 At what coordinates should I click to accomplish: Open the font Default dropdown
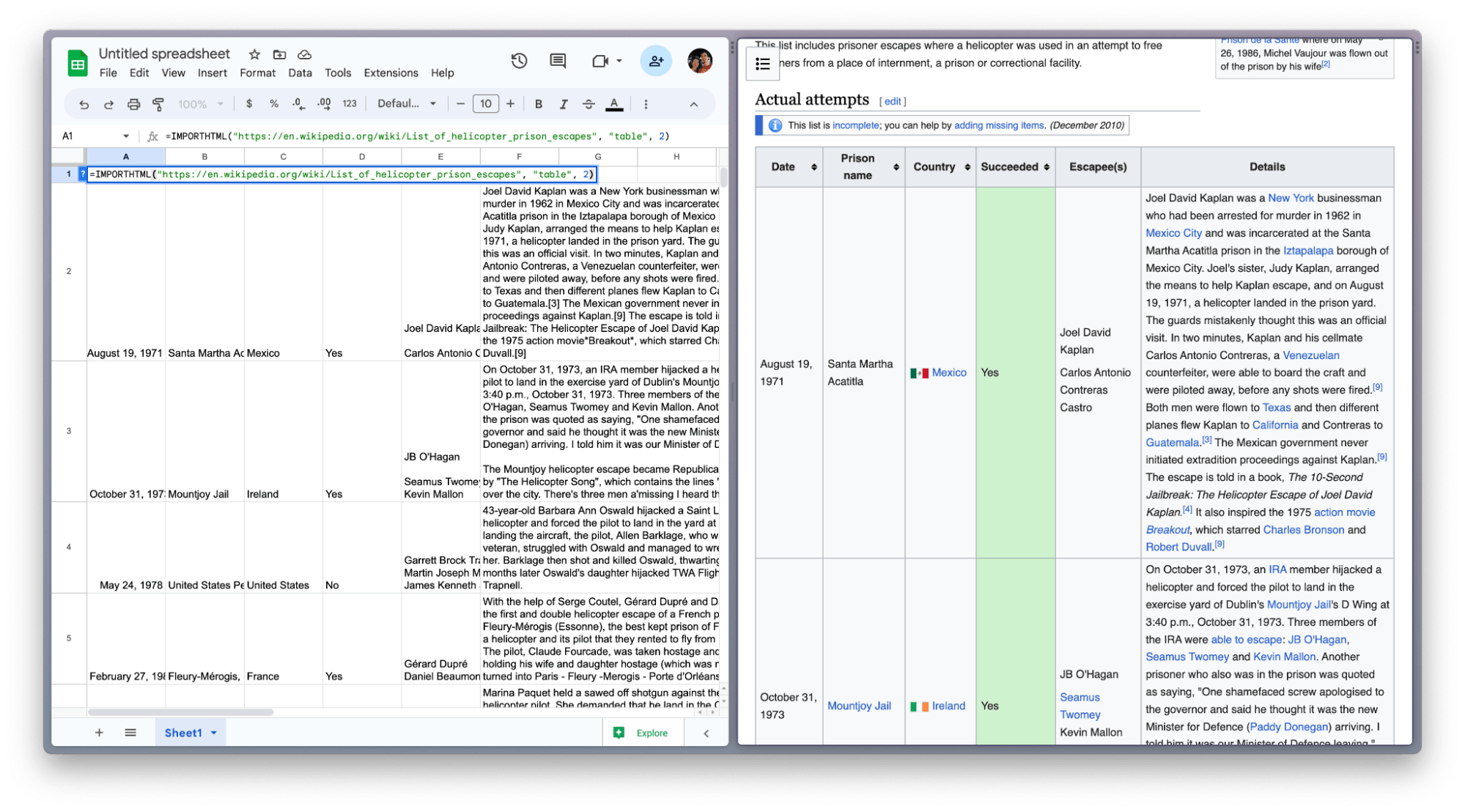click(406, 104)
